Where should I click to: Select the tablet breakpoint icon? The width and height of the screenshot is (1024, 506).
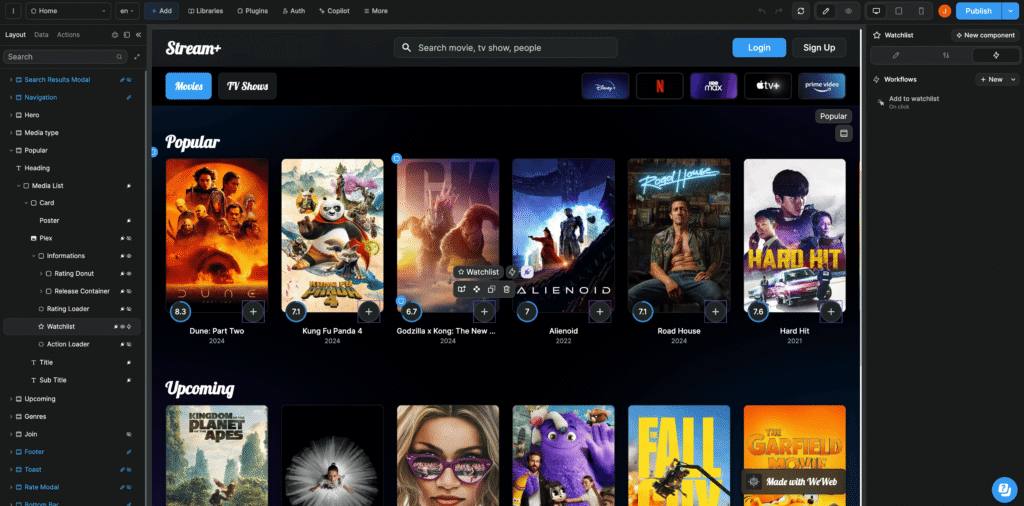[x=899, y=11]
